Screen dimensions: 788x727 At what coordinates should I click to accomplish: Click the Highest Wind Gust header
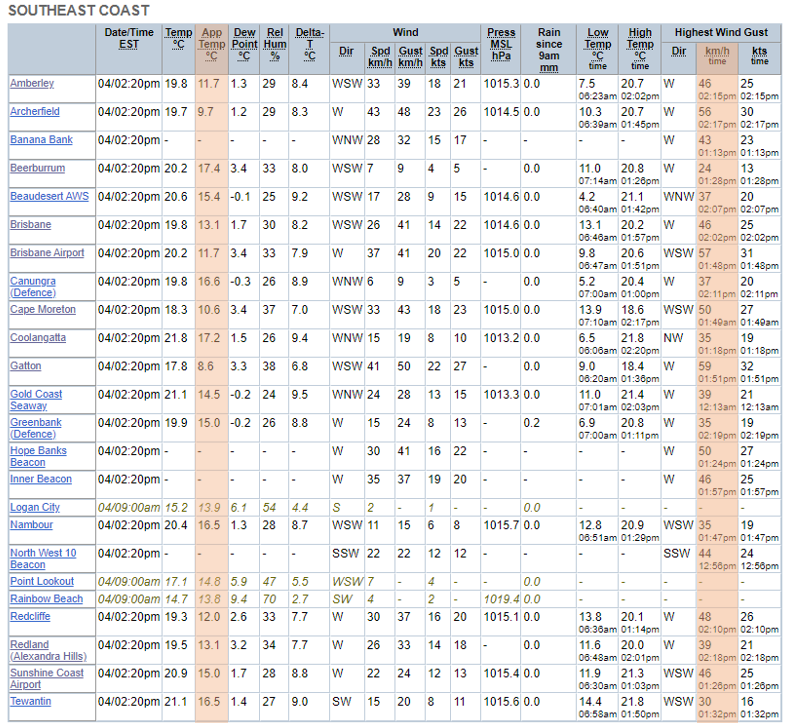click(x=721, y=33)
